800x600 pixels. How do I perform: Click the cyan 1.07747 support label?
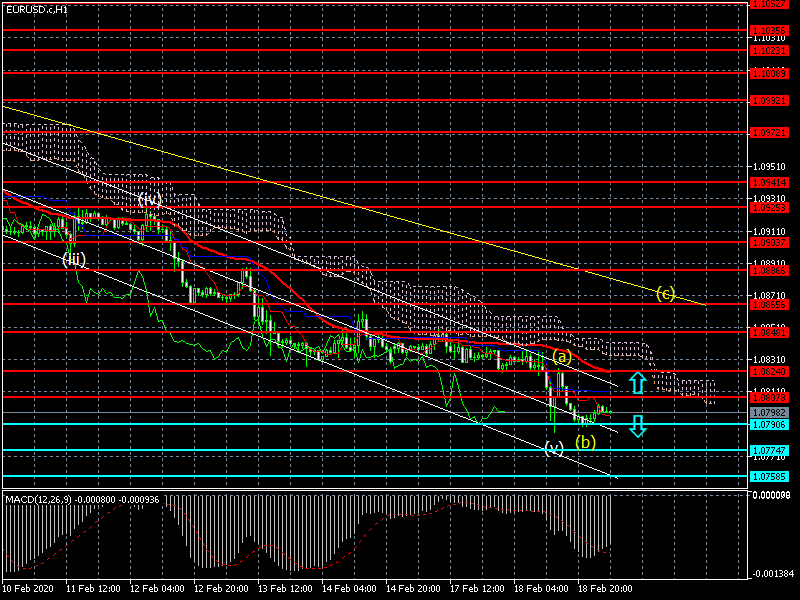[x=769, y=451]
